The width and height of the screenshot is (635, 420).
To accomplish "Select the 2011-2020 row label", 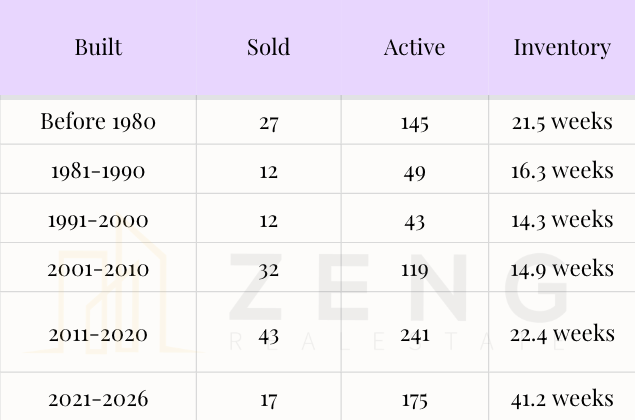I will [x=98, y=335].
